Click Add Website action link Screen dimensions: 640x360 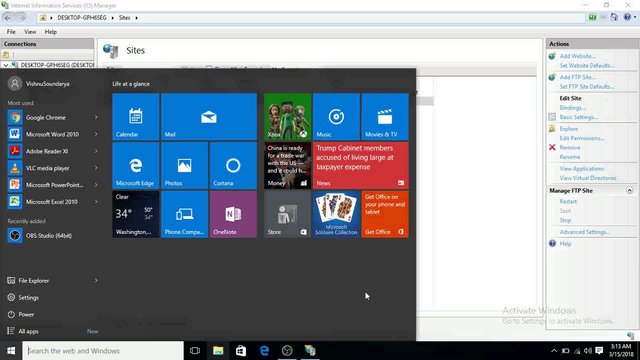577,56
